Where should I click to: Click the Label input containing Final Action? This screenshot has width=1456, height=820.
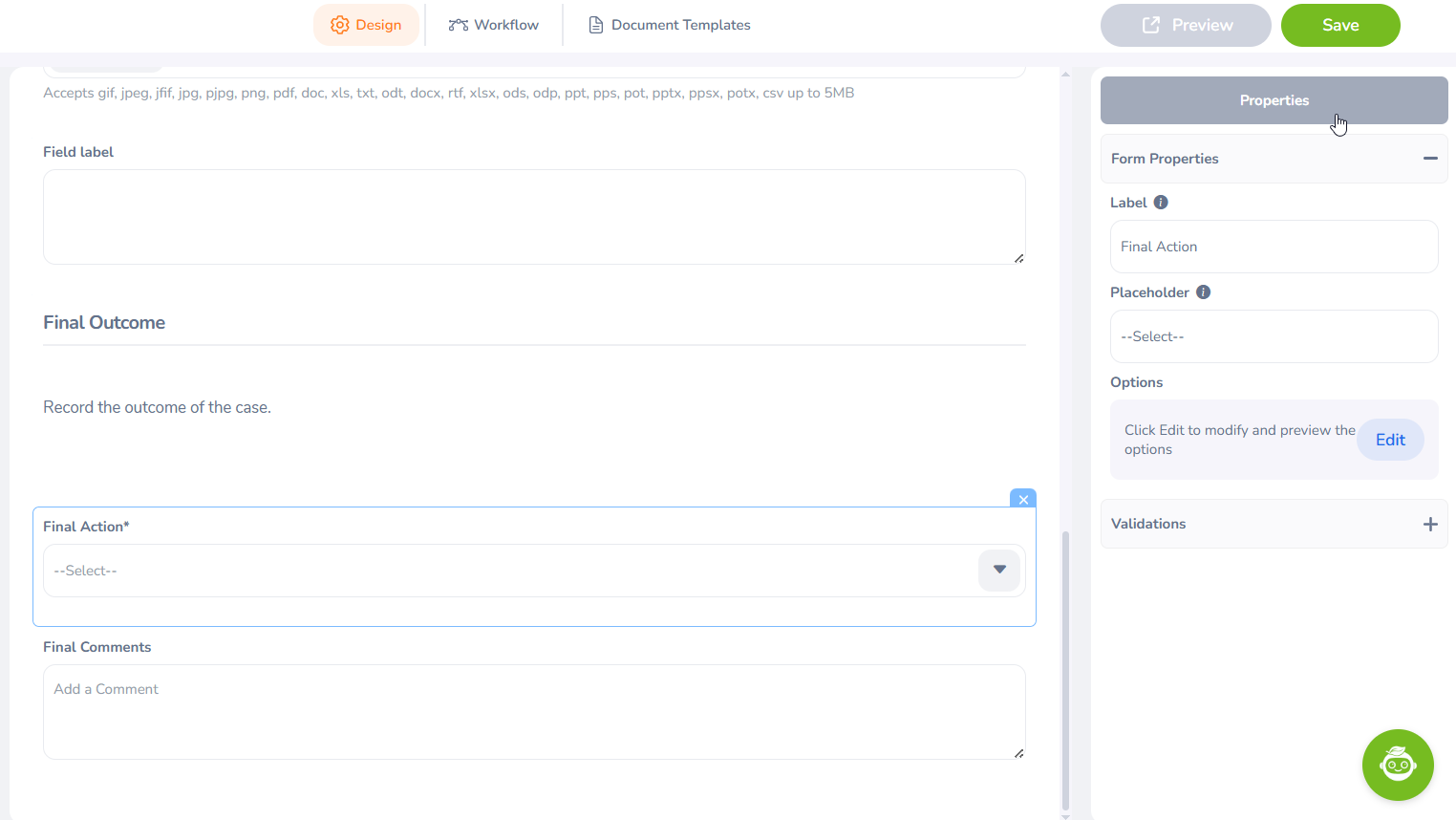click(1273, 247)
